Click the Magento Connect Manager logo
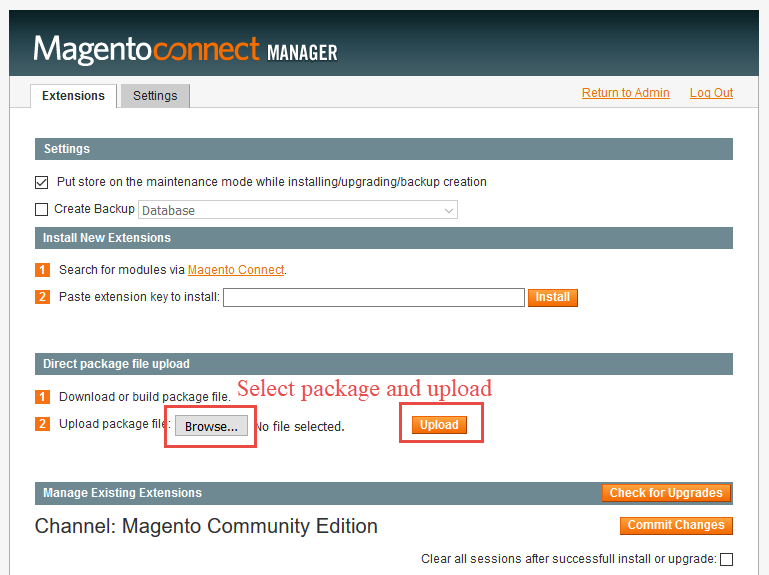Viewport: 769px width, 575px height. click(185, 50)
